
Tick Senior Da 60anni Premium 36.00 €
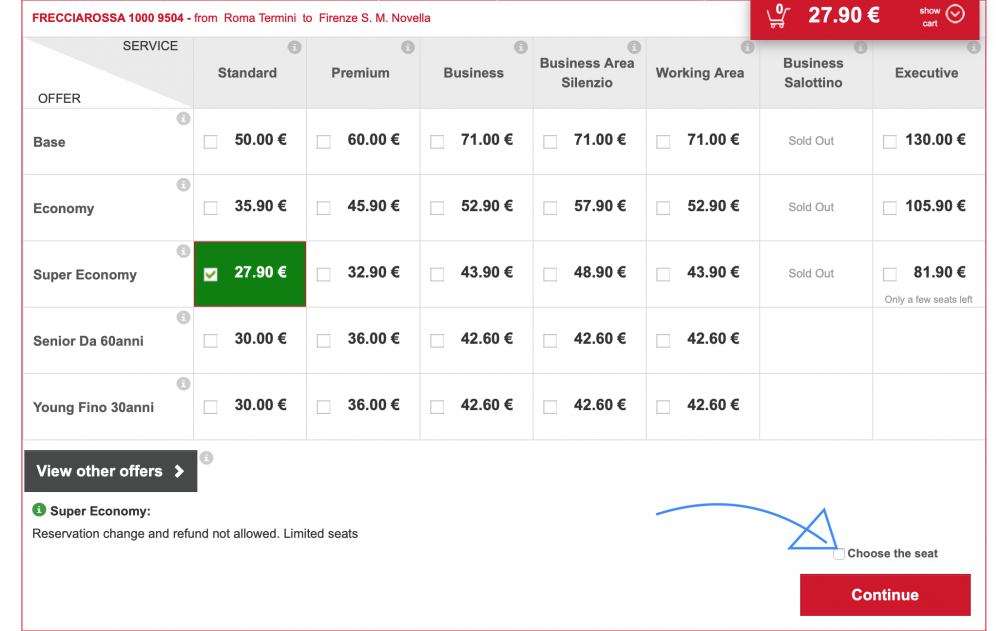pyautogui.click(x=324, y=341)
